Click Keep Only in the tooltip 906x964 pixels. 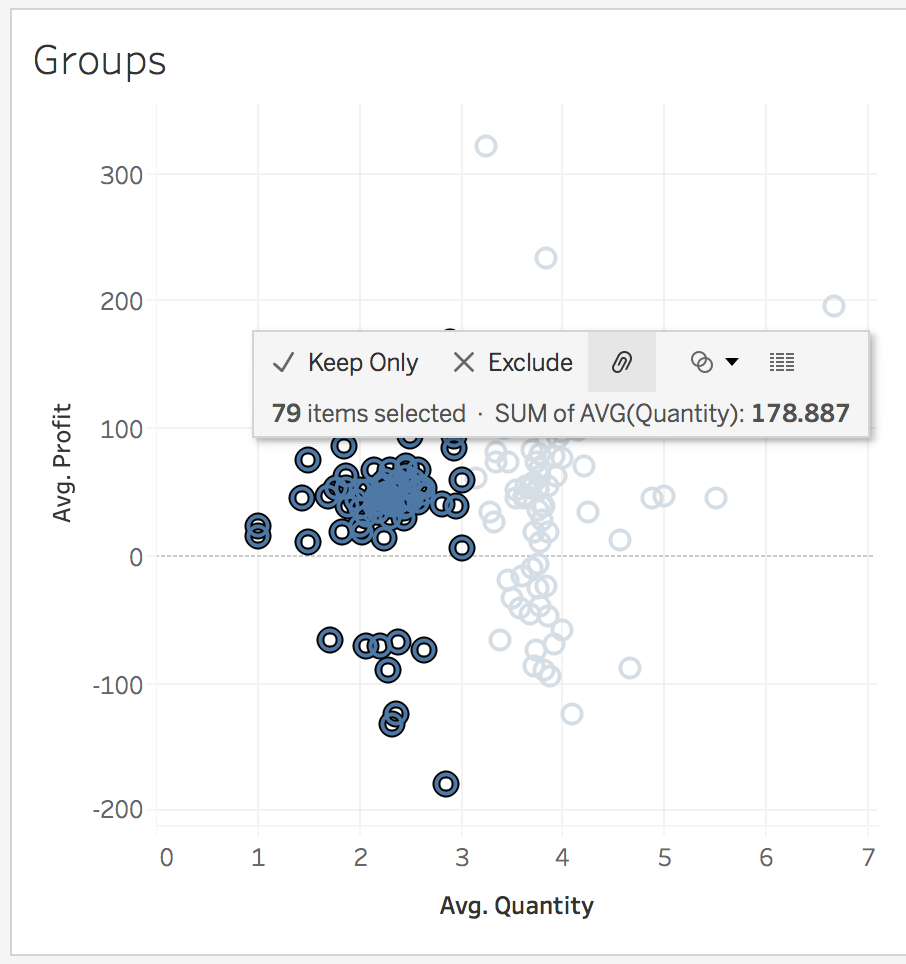tap(345, 362)
